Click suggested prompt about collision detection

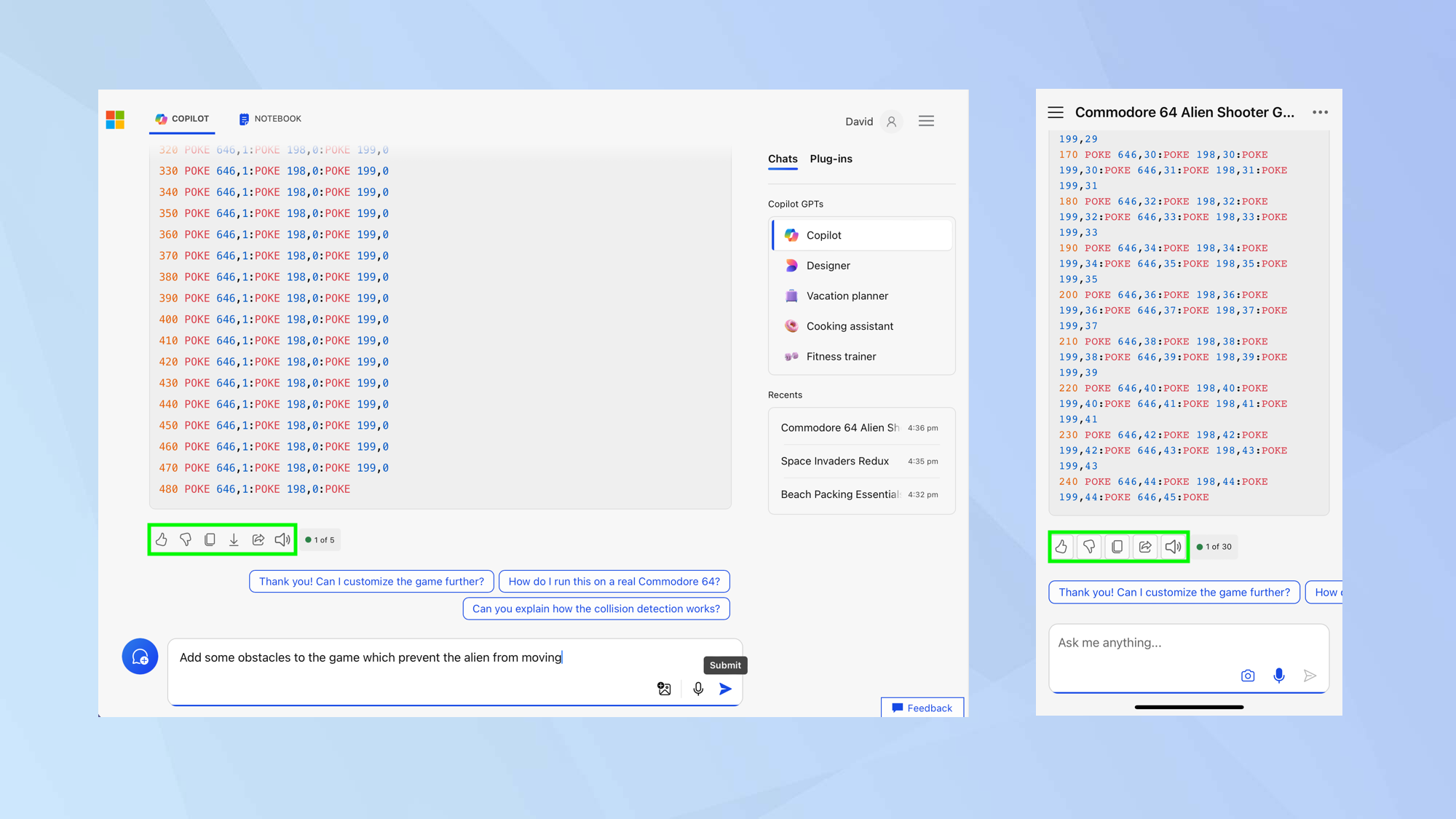(x=596, y=608)
